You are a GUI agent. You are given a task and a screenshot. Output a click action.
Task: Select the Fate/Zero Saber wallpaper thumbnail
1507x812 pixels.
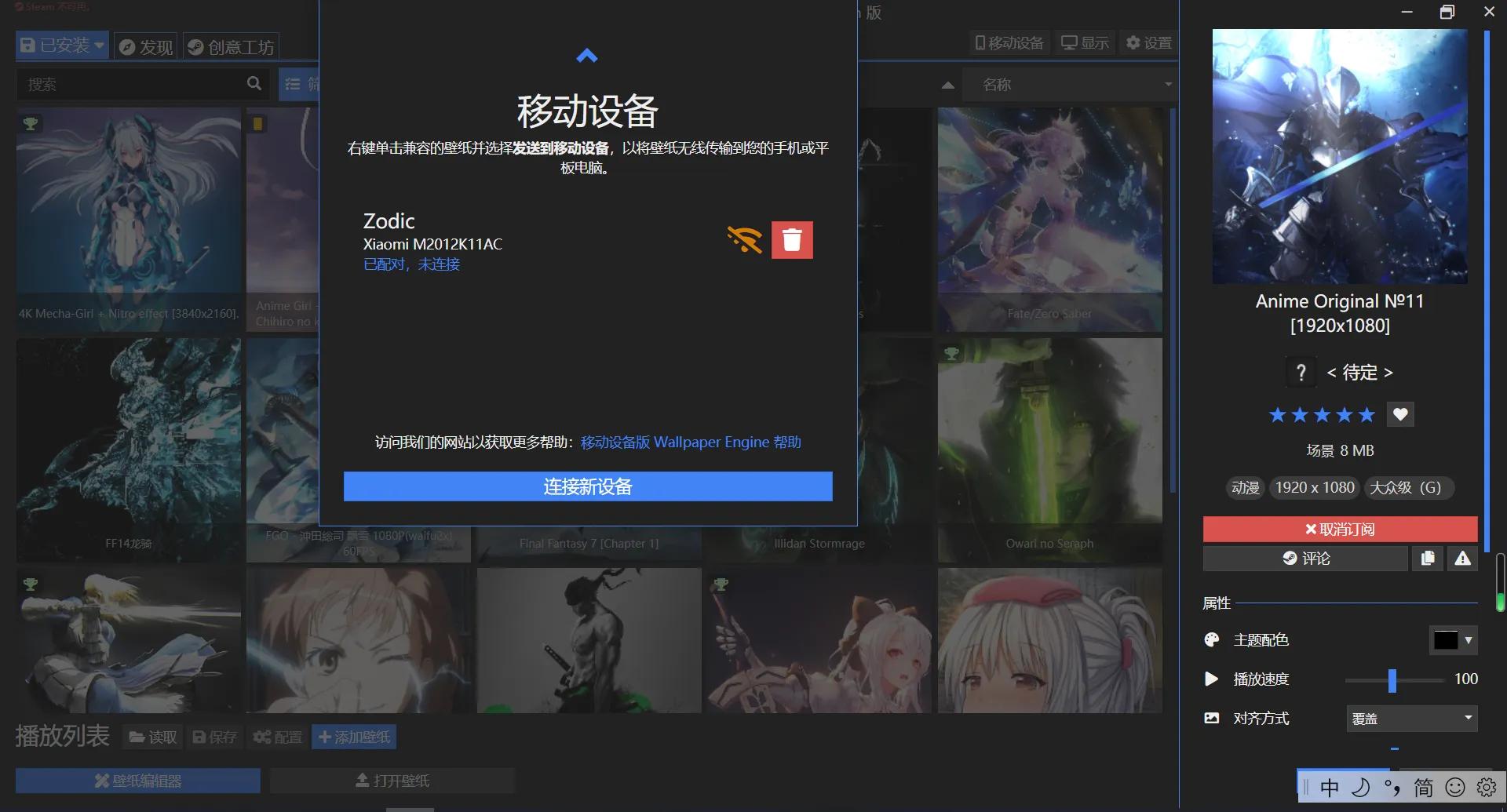(1049, 219)
